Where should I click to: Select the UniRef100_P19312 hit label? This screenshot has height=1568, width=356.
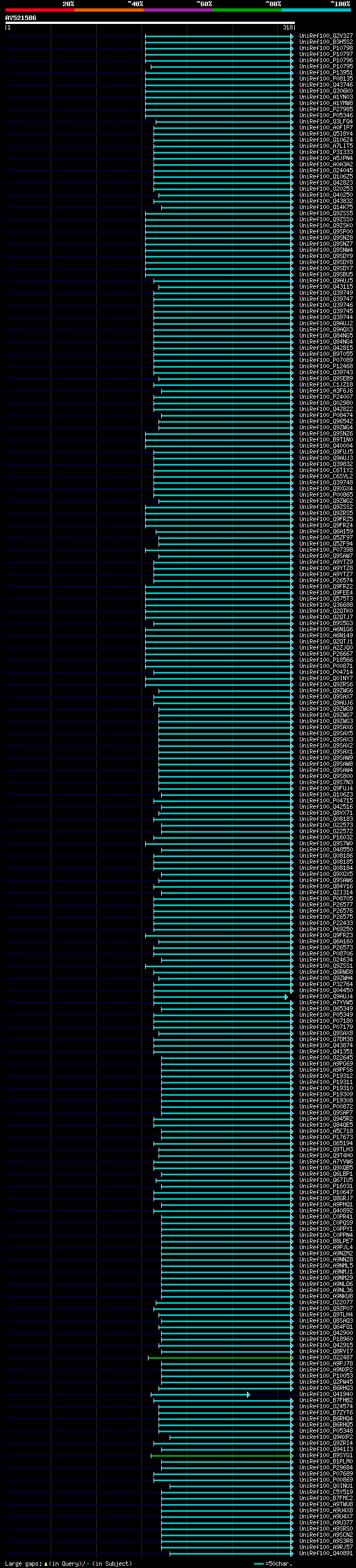(326, 1076)
